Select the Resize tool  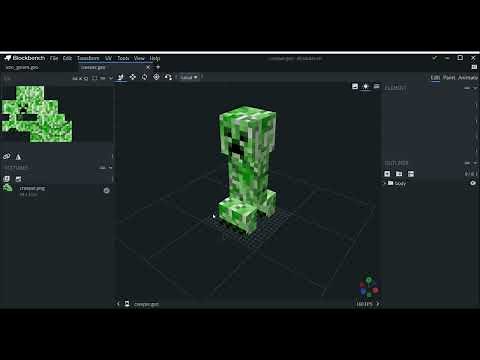133,77
